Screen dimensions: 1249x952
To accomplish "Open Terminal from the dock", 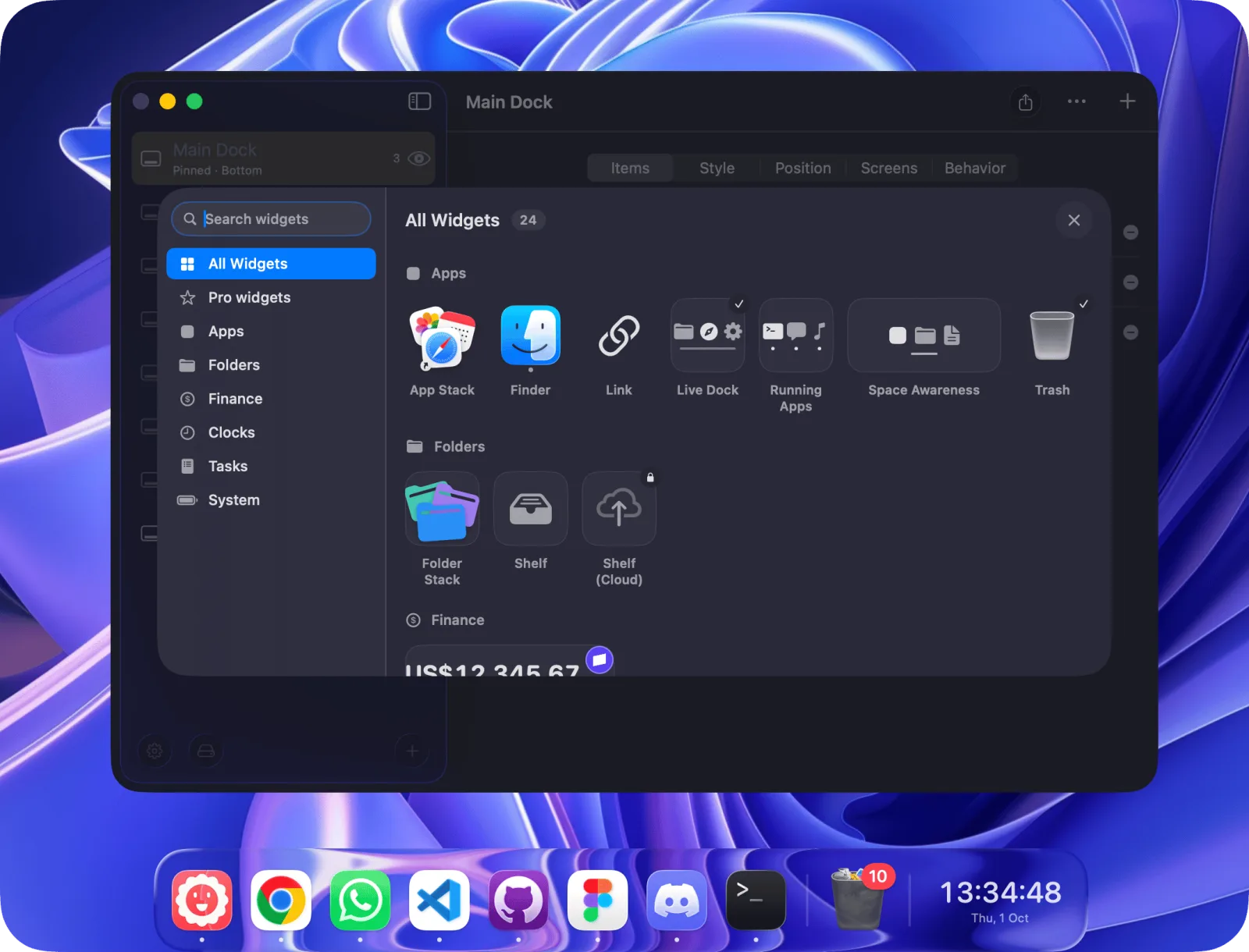I will pos(756,900).
